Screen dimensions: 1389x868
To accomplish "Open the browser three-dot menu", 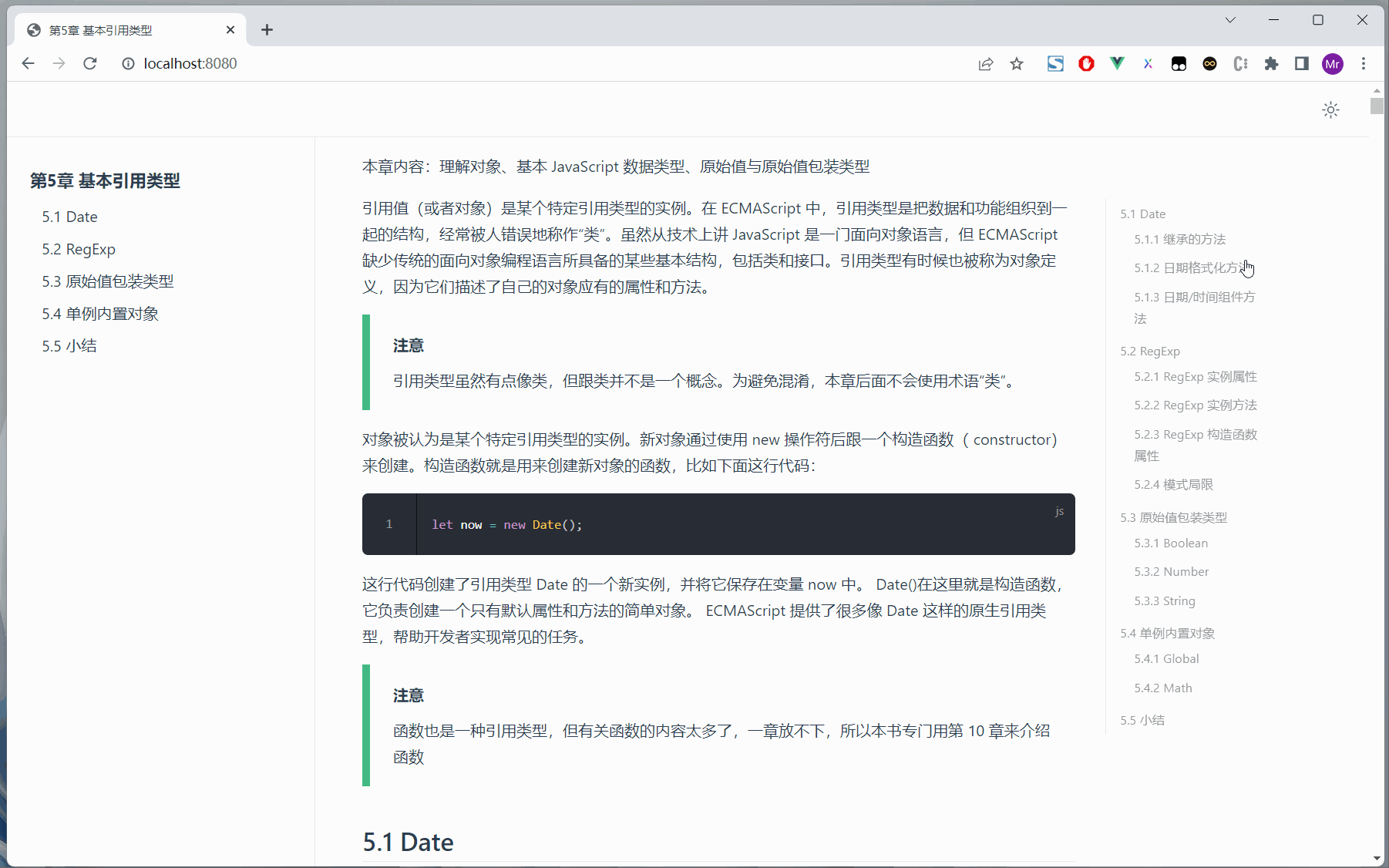I will (x=1364, y=63).
